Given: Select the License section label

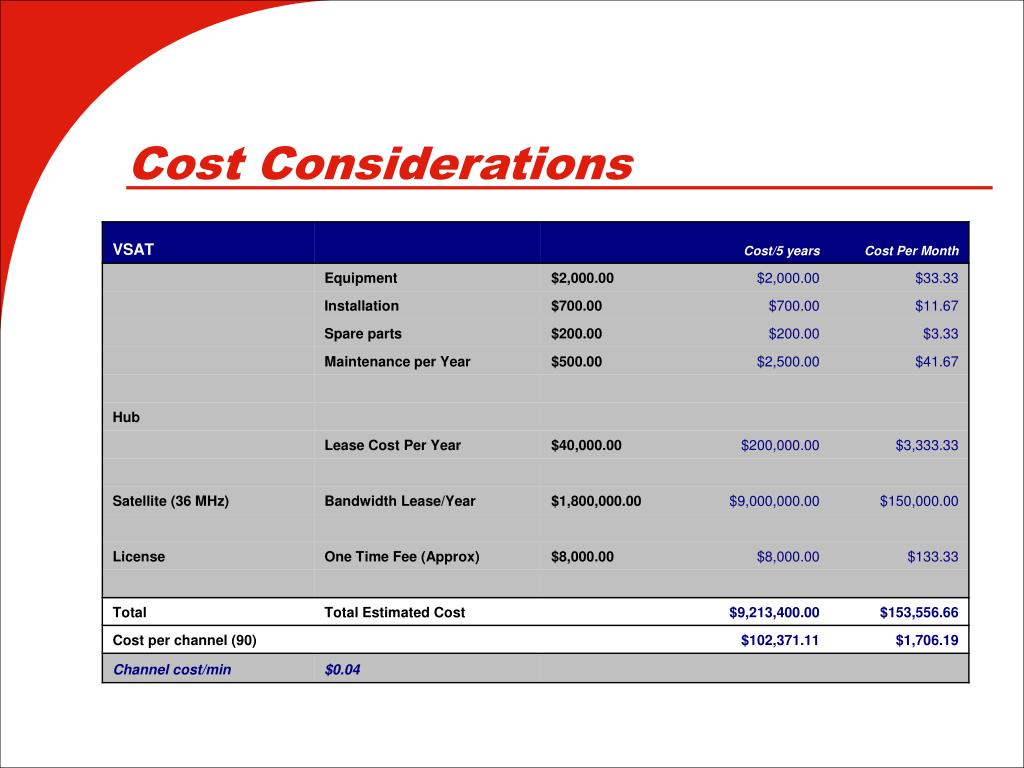Looking at the screenshot, I should pyautogui.click(x=138, y=556).
